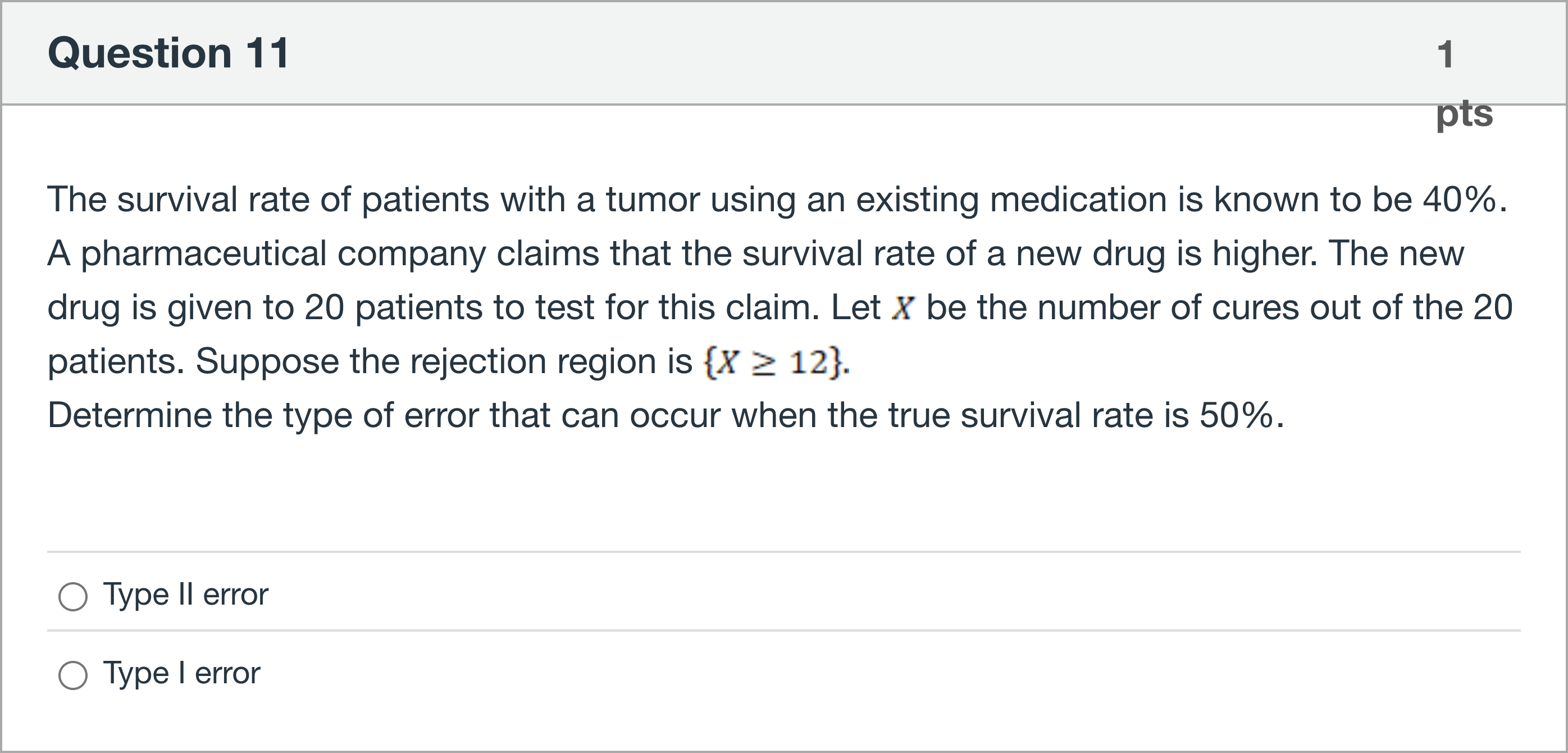This screenshot has width=1568, height=753.
Task: Click the word "tumor" in the question text
Action: (652, 199)
